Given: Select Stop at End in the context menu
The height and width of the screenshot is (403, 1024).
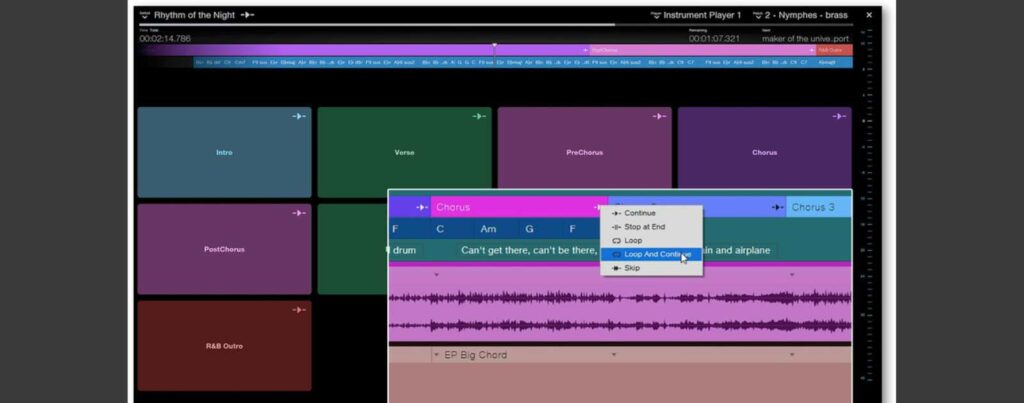Looking at the screenshot, I should pos(646,227).
